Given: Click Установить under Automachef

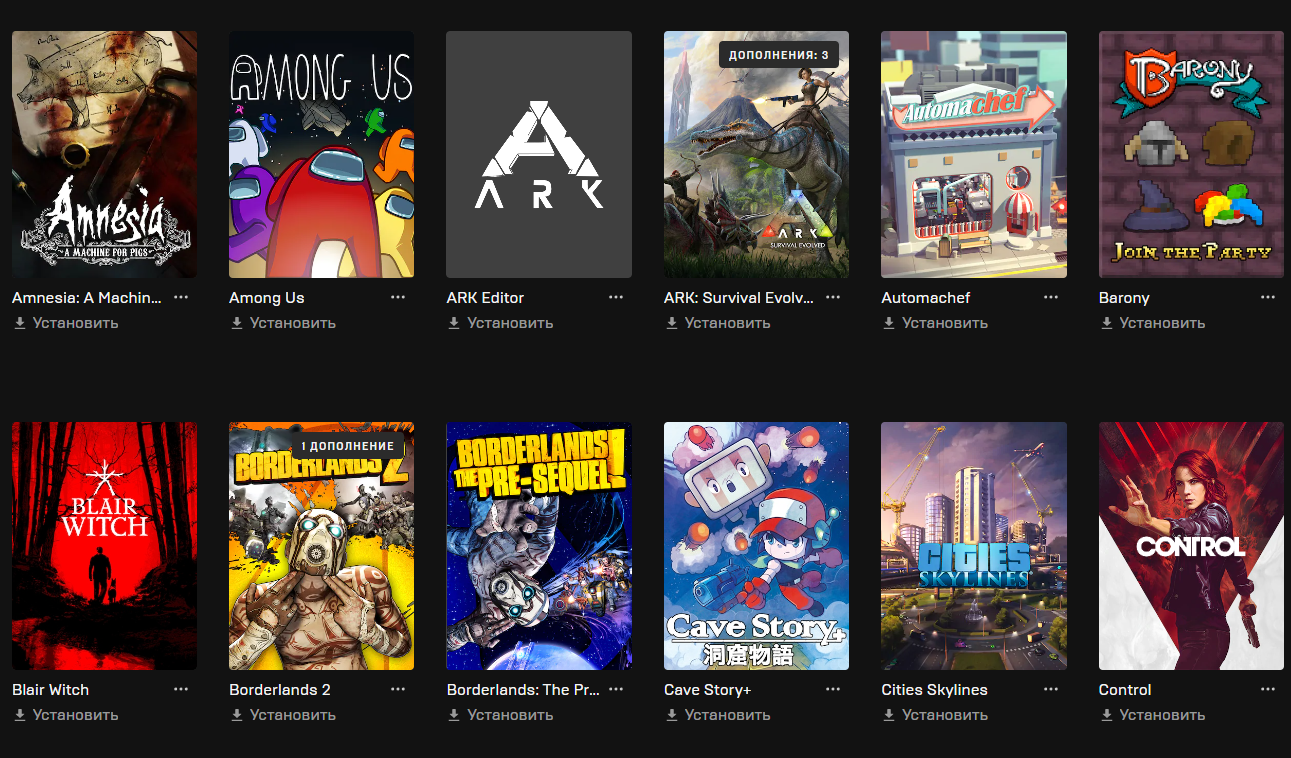Looking at the screenshot, I should 936,323.
